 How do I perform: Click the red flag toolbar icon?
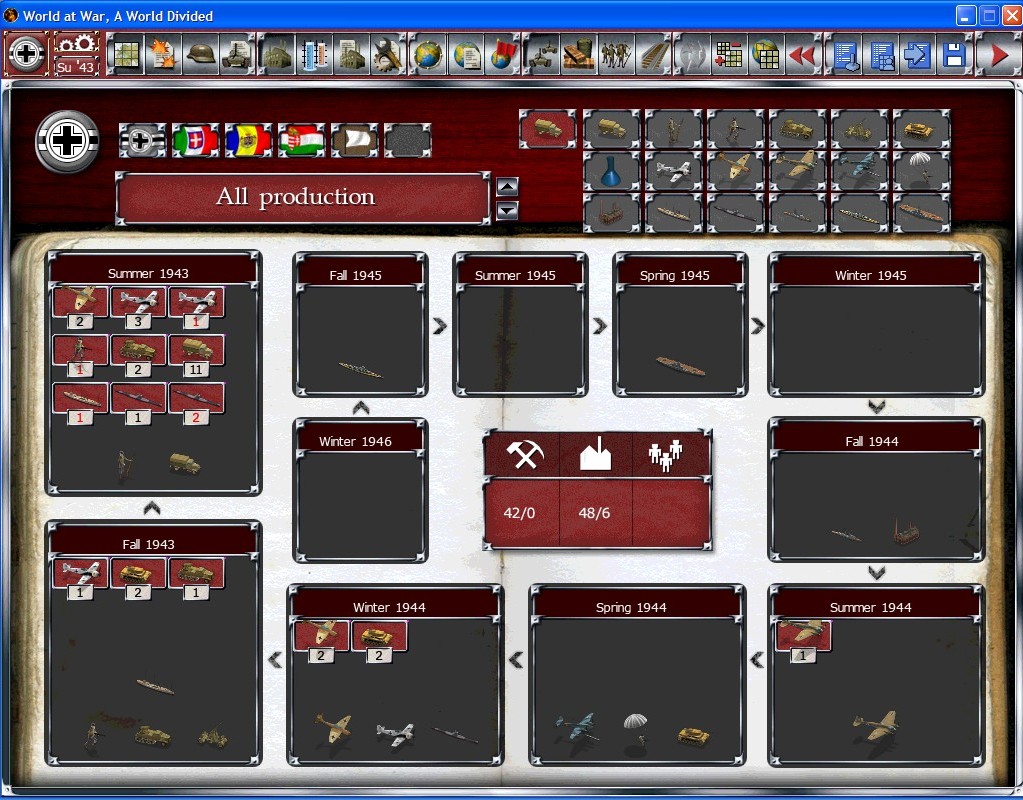point(501,55)
